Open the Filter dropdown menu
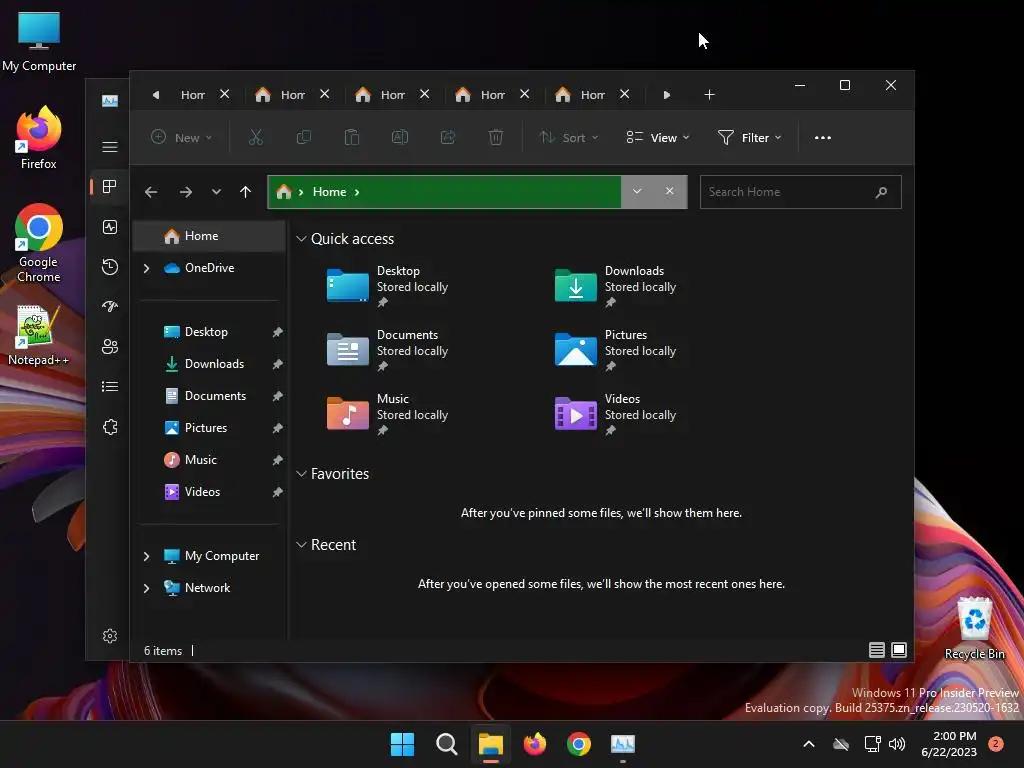The width and height of the screenshot is (1024, 768). pyautogui.click(x=750, y=137)
